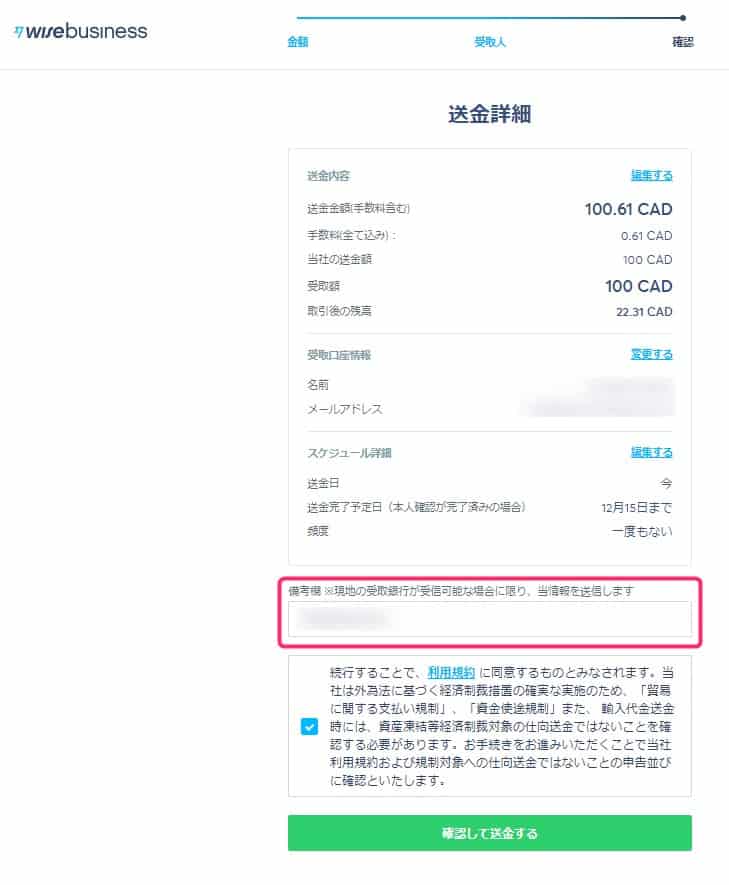This screenshot has width=729, height=885.
Task: Select the 手数料(全て込み) label
Action: click(x=351, y=235)
